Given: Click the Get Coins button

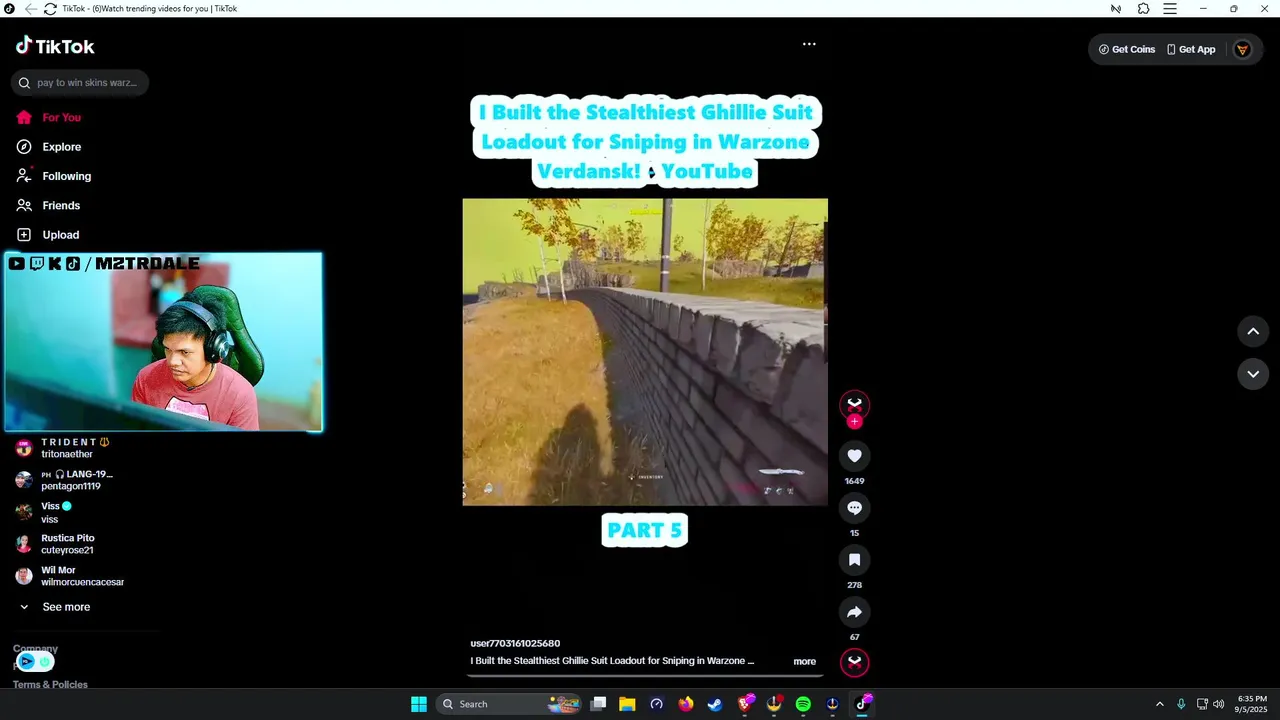Looking at the screenshot, I should pos(1126,49).
